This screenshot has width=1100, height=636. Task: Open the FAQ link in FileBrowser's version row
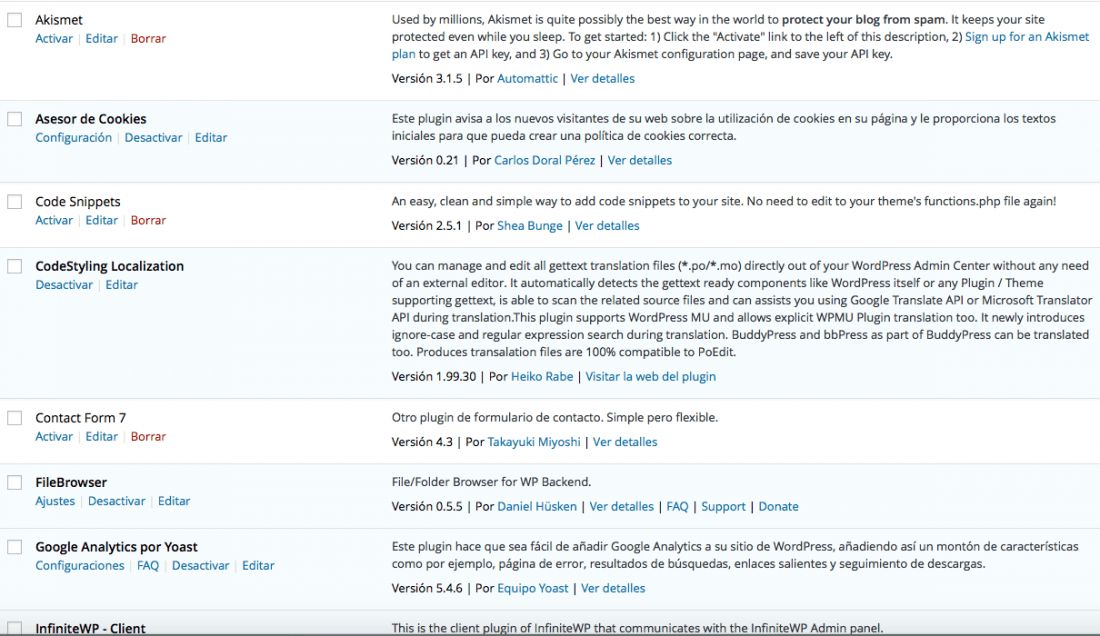(x=677, y=506)
